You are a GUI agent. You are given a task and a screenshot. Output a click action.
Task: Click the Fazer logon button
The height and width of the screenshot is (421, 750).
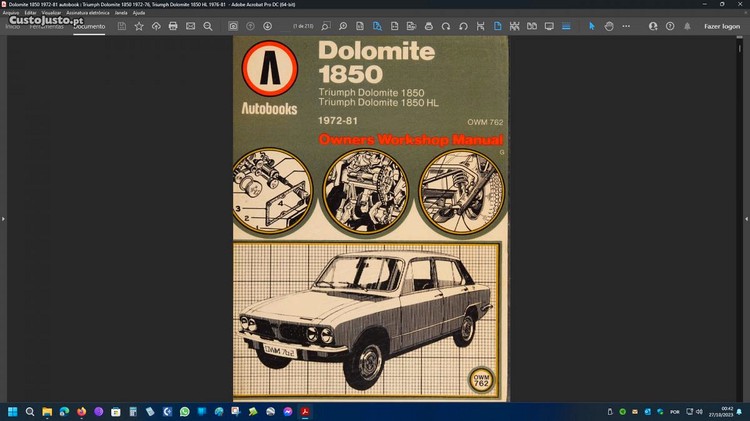pos(722,26)
